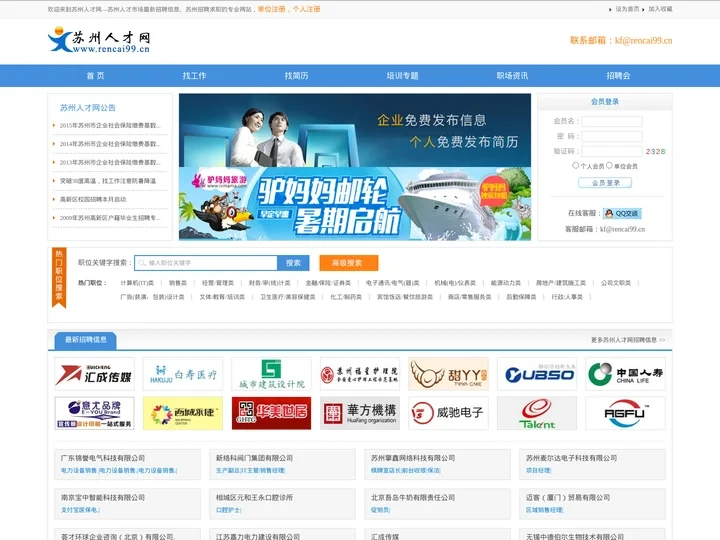The width and height of the screenshot is (720, 540).
Task: Open 迈客（厦门）贸易有限公司 listing
Action: (568, 497)
